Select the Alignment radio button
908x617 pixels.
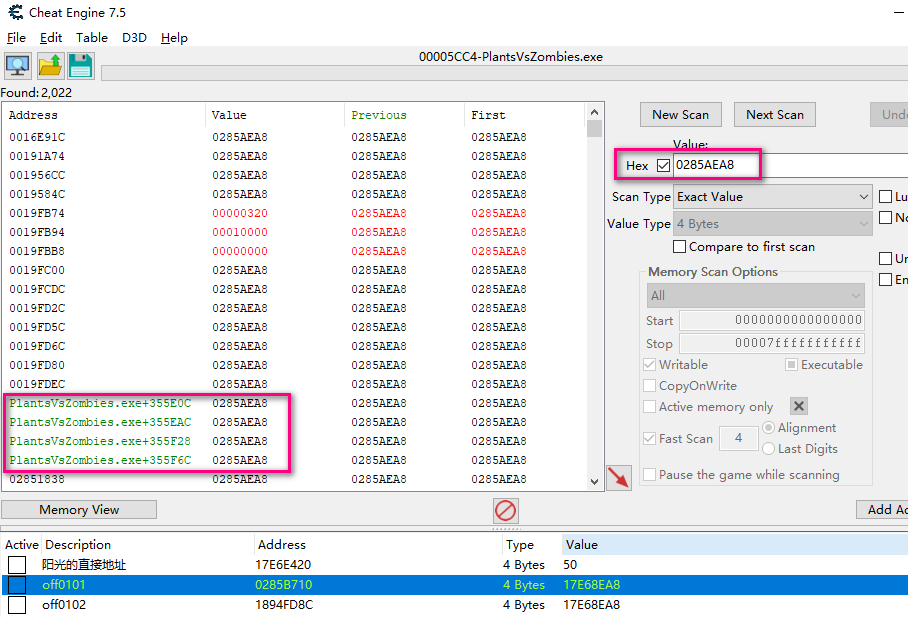(x=768, y=428)
